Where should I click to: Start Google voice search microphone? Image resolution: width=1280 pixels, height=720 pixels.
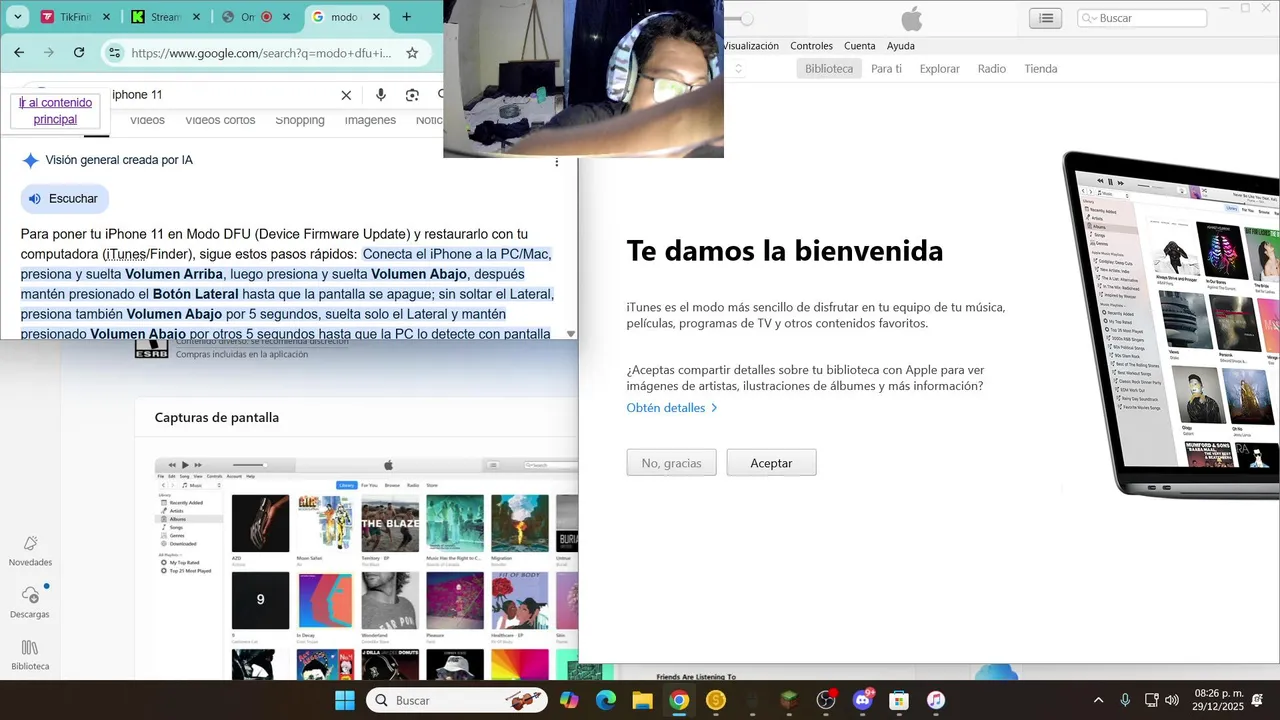click(x=380, y=95)
